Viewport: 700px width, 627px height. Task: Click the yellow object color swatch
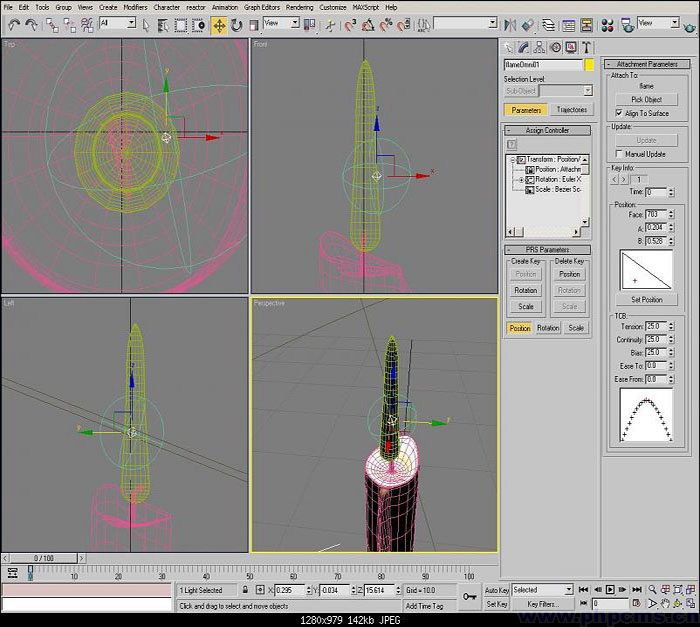click(589, 65)
